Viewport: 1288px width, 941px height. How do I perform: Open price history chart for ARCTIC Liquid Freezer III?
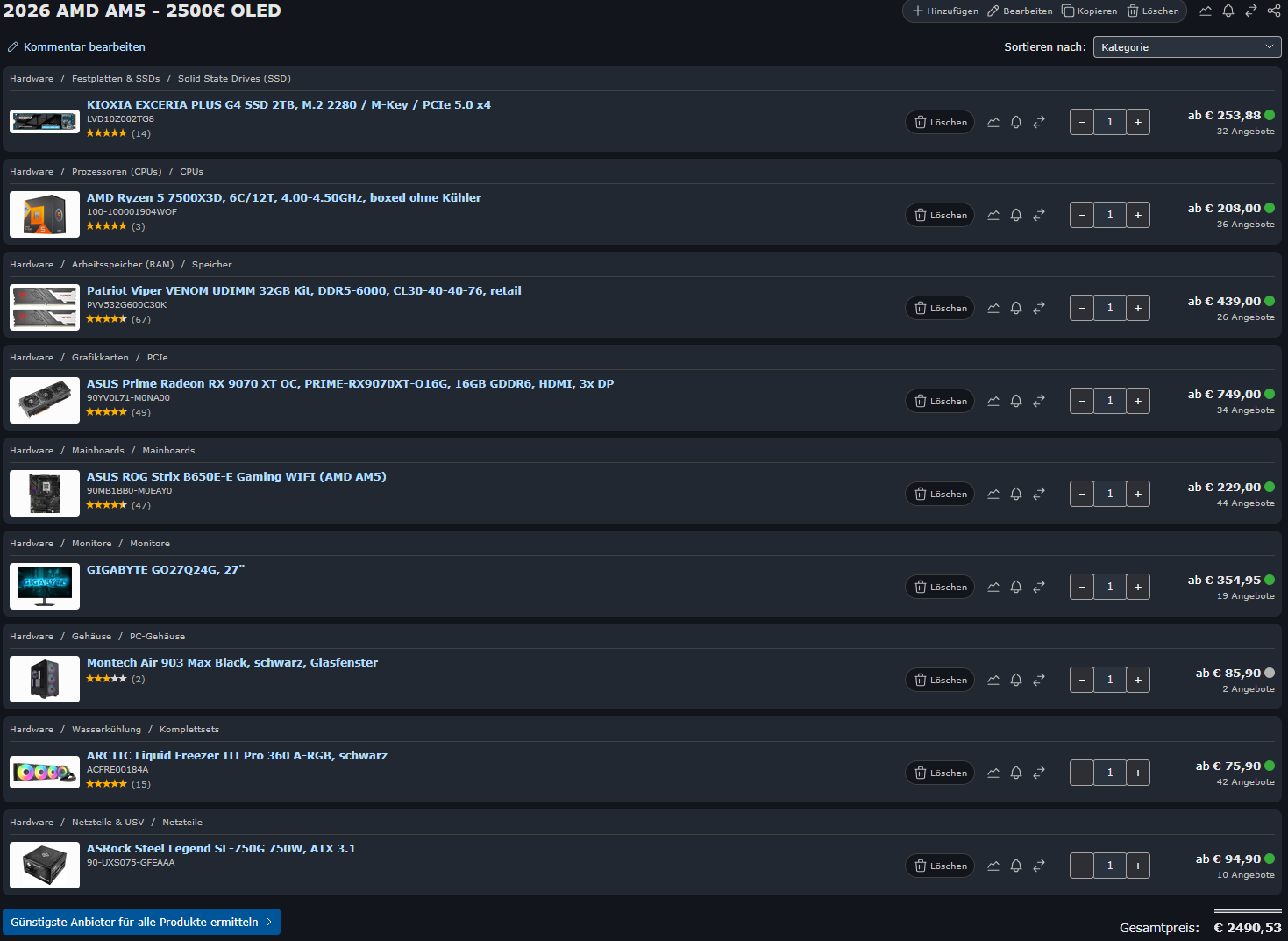pos(993,773)
